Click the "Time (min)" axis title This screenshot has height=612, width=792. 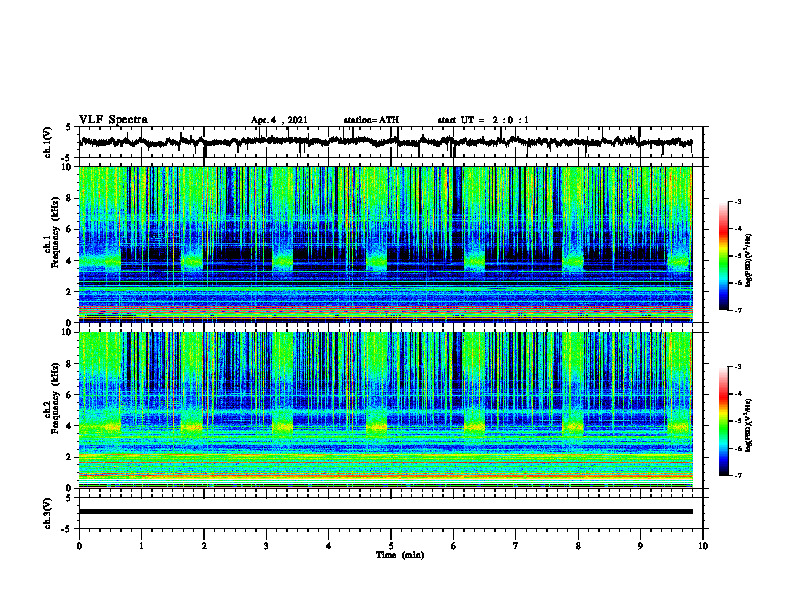point(400,555)
